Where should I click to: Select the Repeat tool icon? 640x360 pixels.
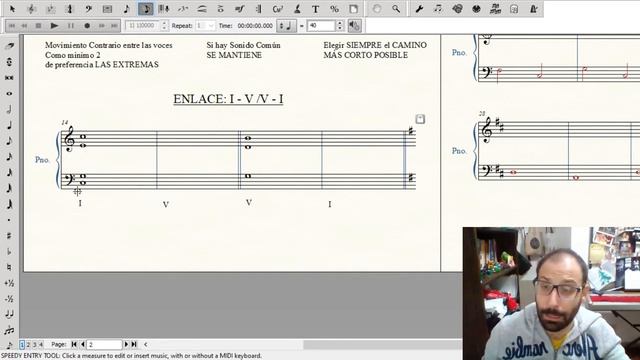coord(258,9)
